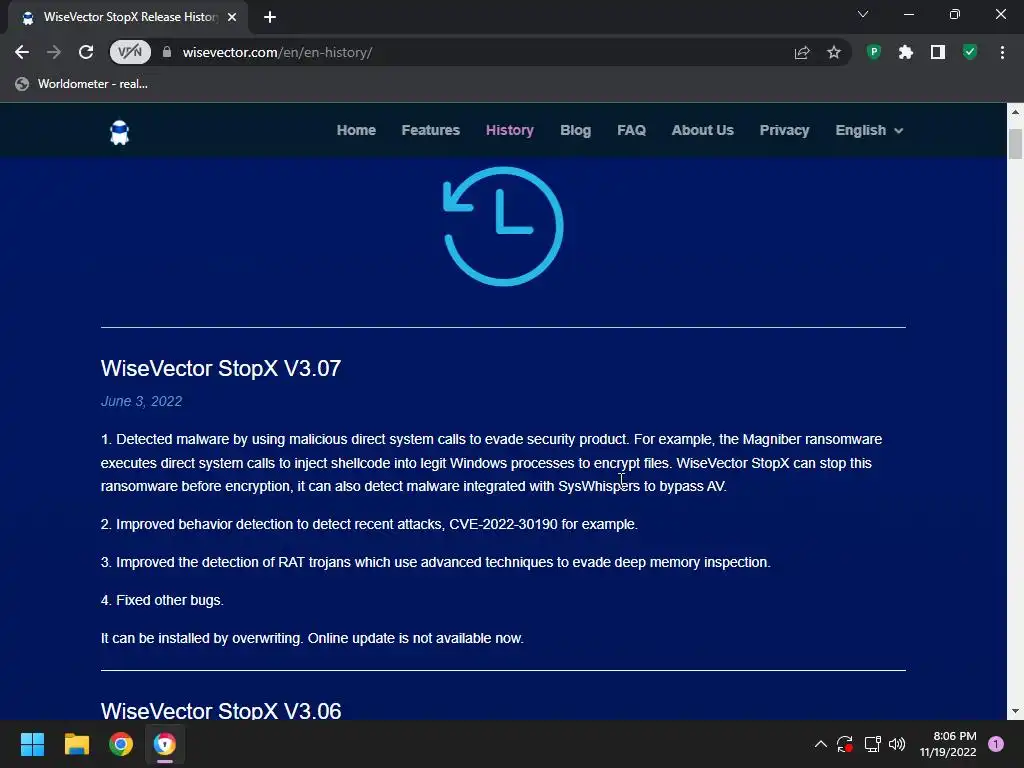Open the Extensions puzzle menu
Image resolution: width=1024 pixels, height=768 pixels.
906,52
